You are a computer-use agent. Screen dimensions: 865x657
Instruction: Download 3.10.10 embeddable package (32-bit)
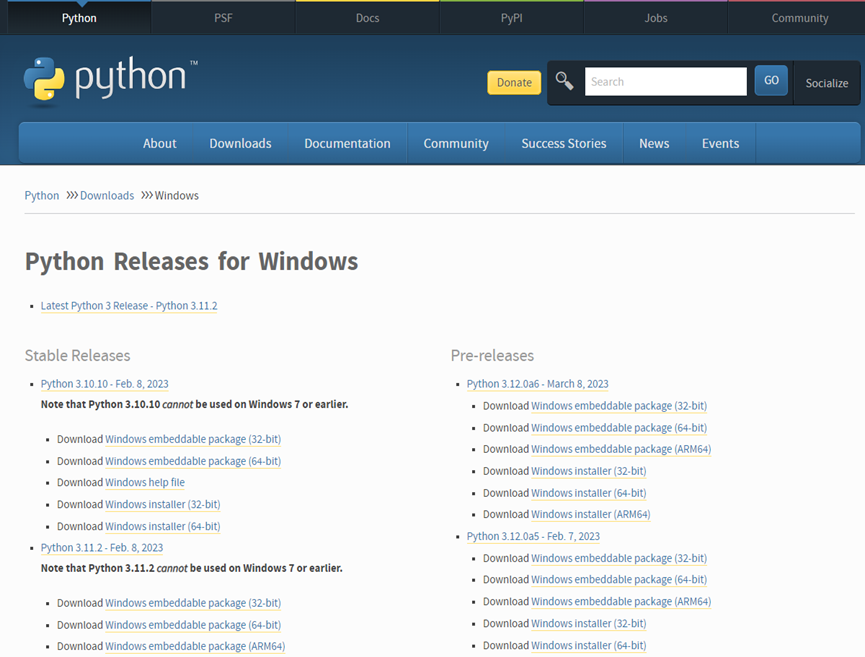(193, 439)
